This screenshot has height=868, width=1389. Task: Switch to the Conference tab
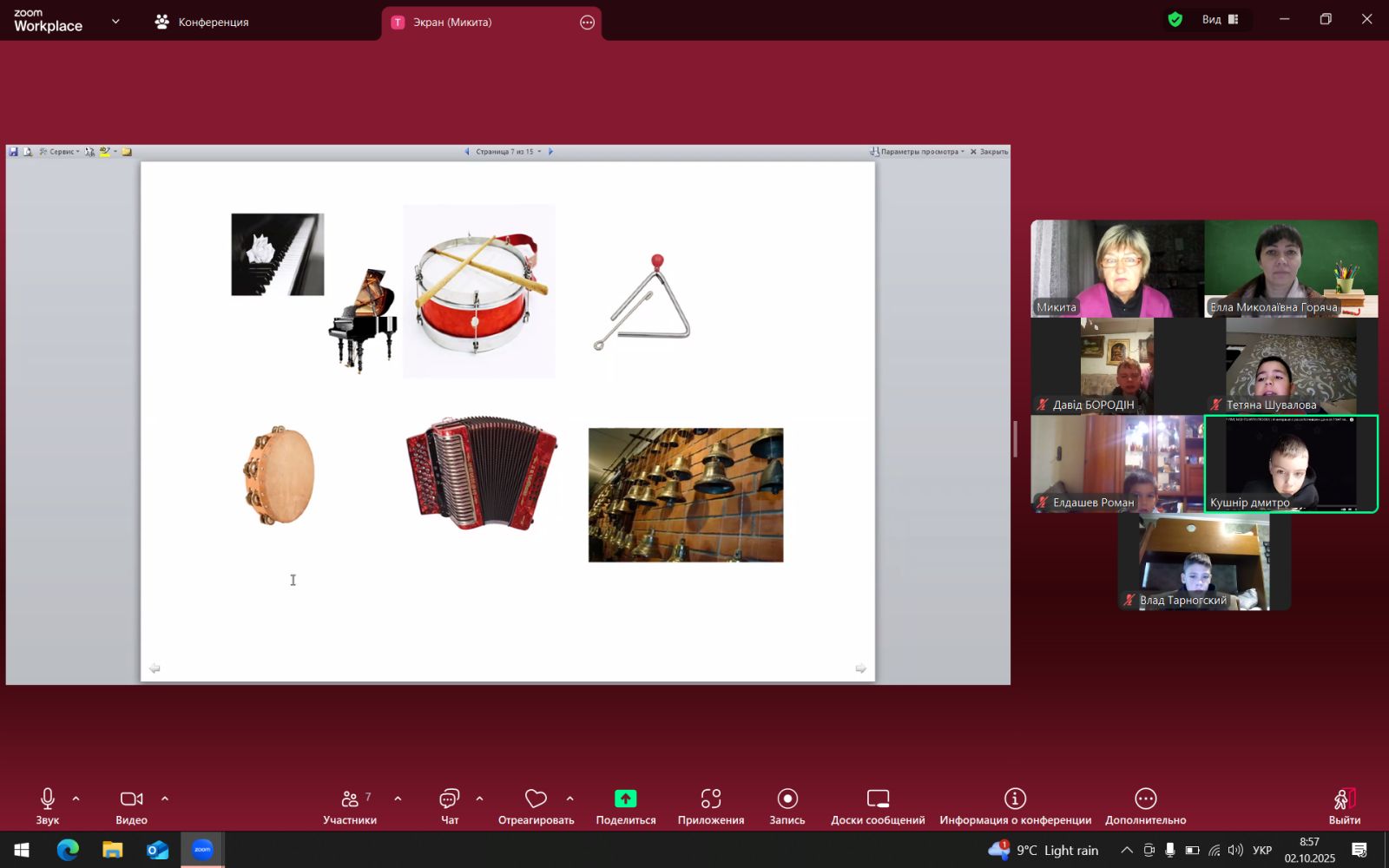click(x=201, y=23)
